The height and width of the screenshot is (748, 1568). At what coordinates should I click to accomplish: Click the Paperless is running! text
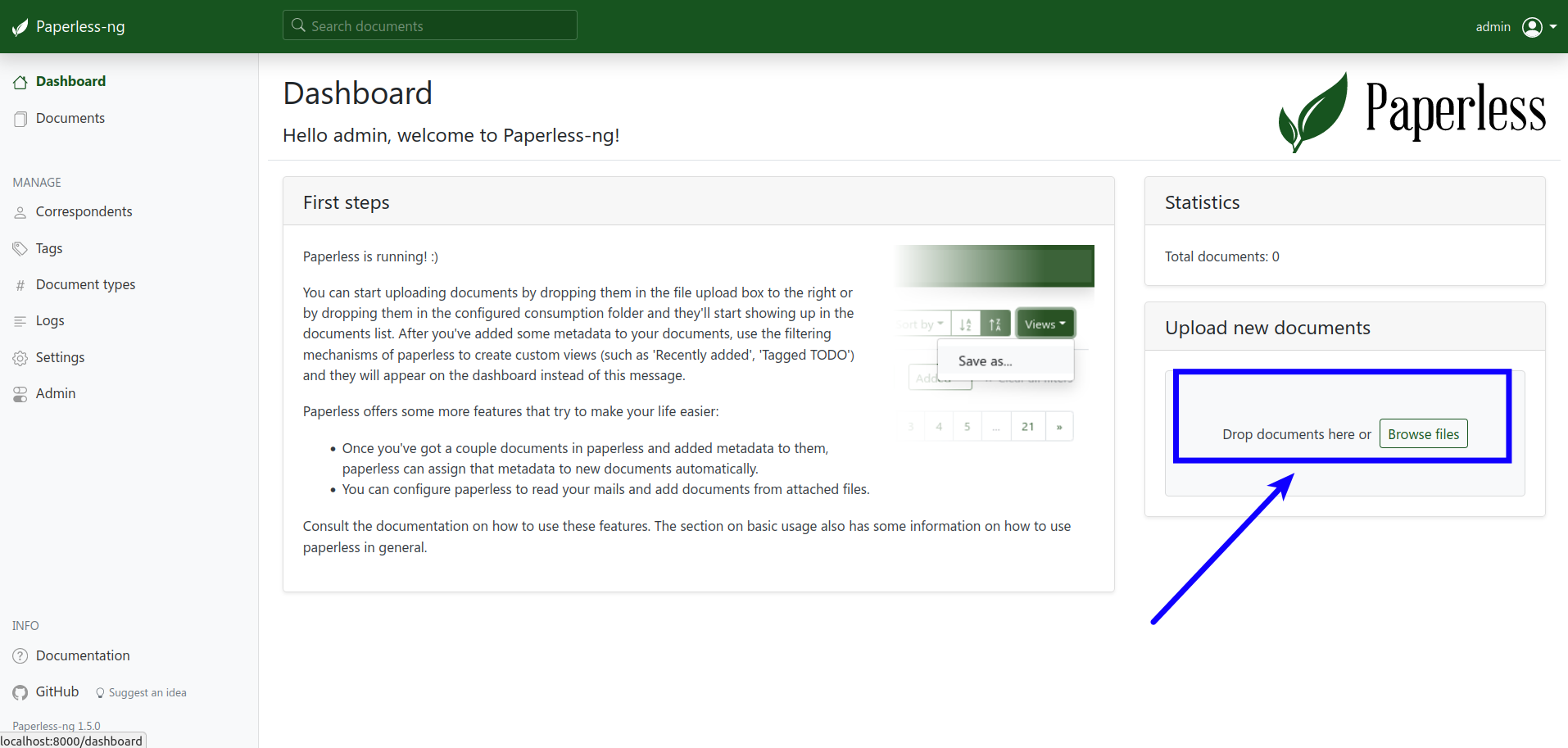(370, 256)
